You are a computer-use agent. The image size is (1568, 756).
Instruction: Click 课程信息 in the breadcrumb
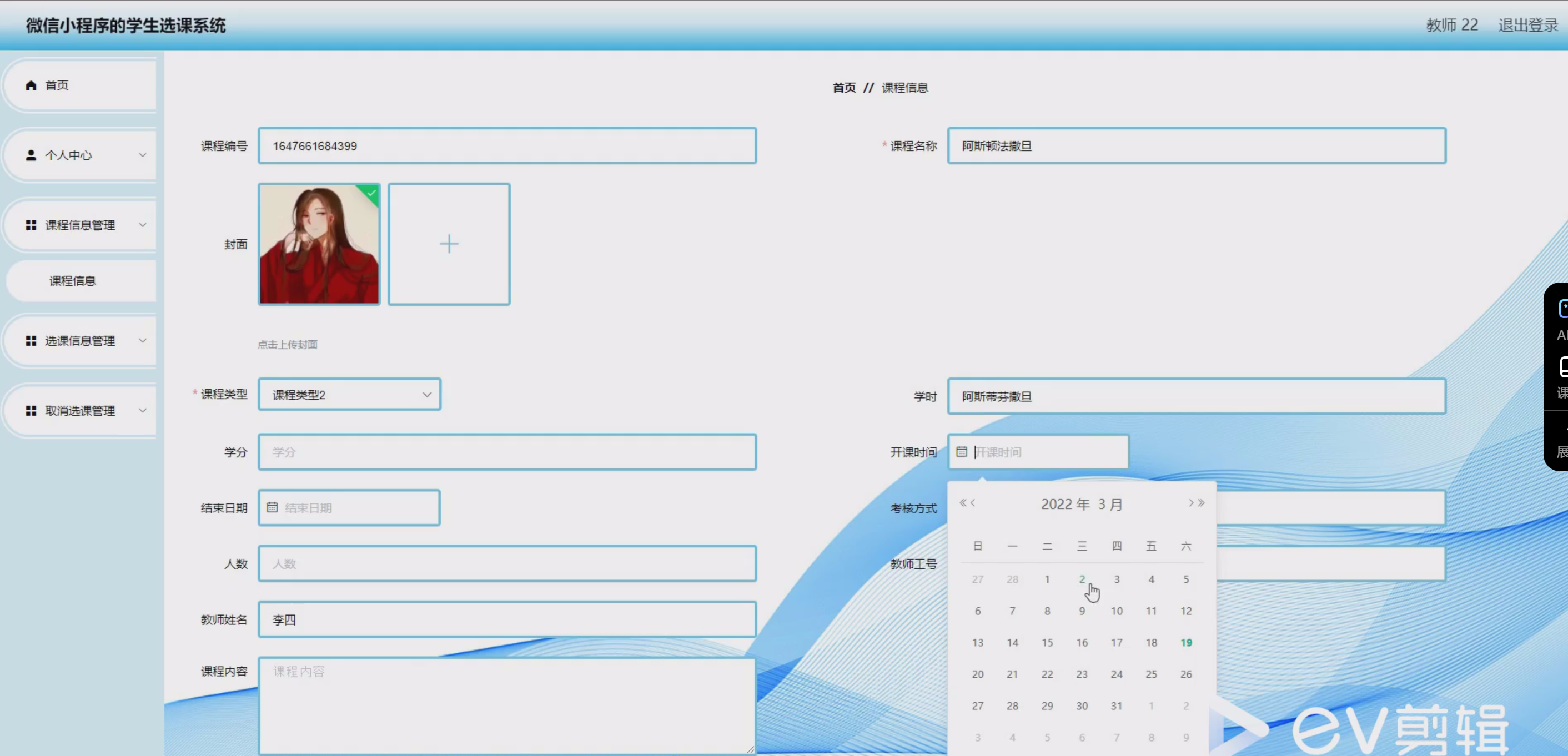904,88
